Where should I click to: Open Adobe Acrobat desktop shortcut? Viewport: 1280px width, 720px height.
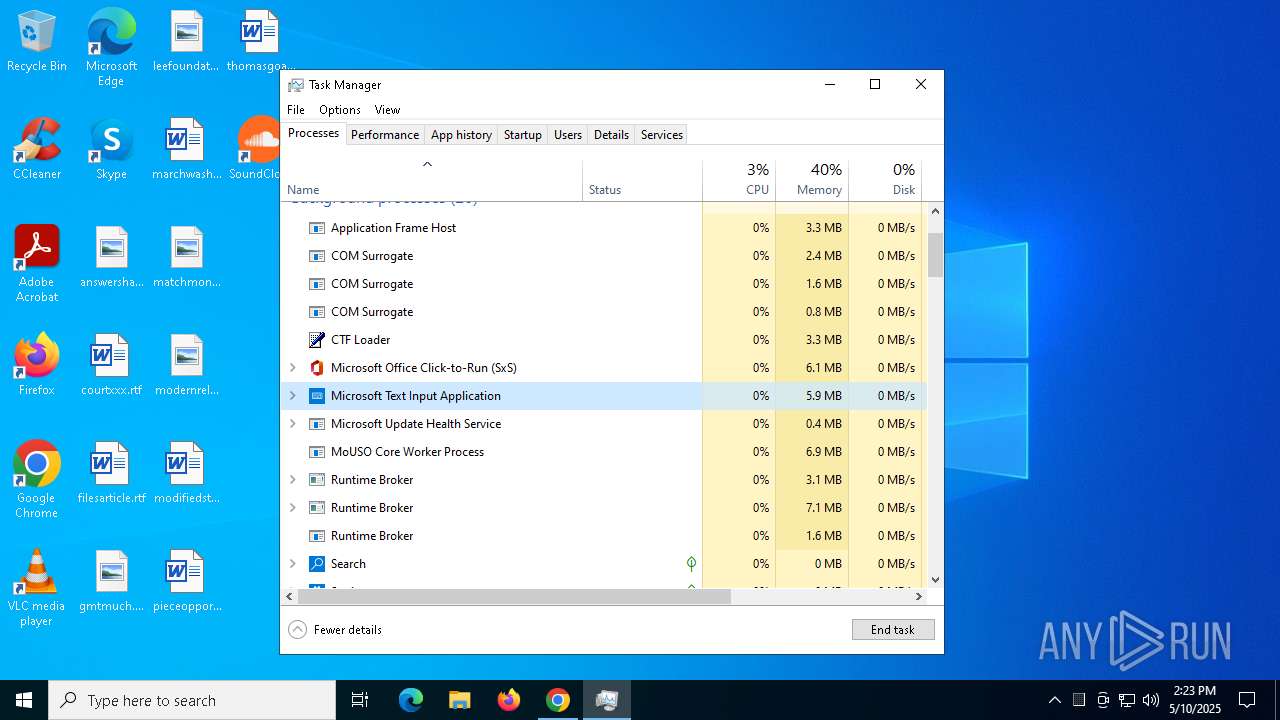pos(37,264)
